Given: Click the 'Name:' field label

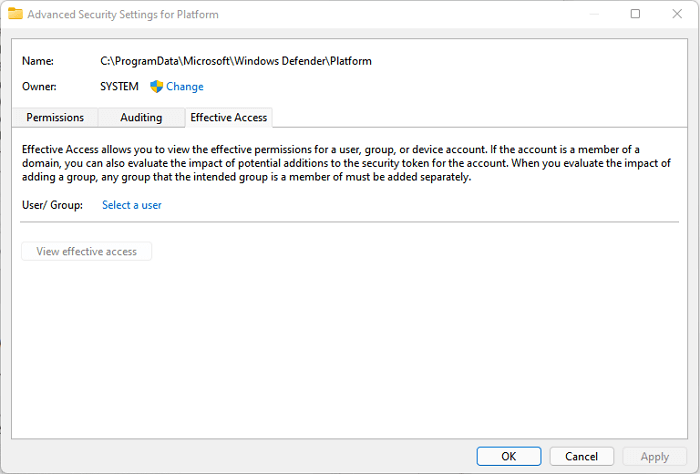Looking at the screenshot, I should click(39, 61).
